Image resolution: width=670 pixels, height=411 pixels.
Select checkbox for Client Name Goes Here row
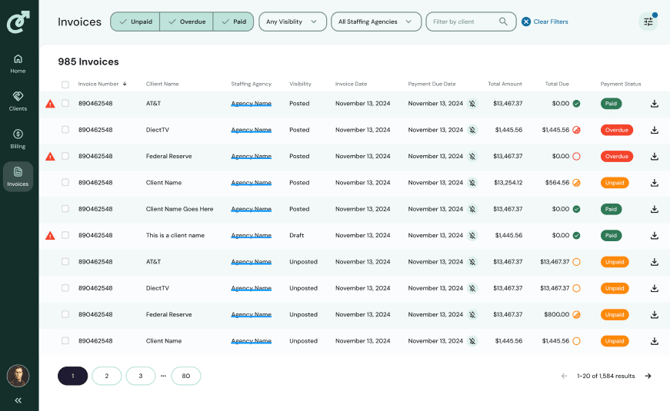65,209
